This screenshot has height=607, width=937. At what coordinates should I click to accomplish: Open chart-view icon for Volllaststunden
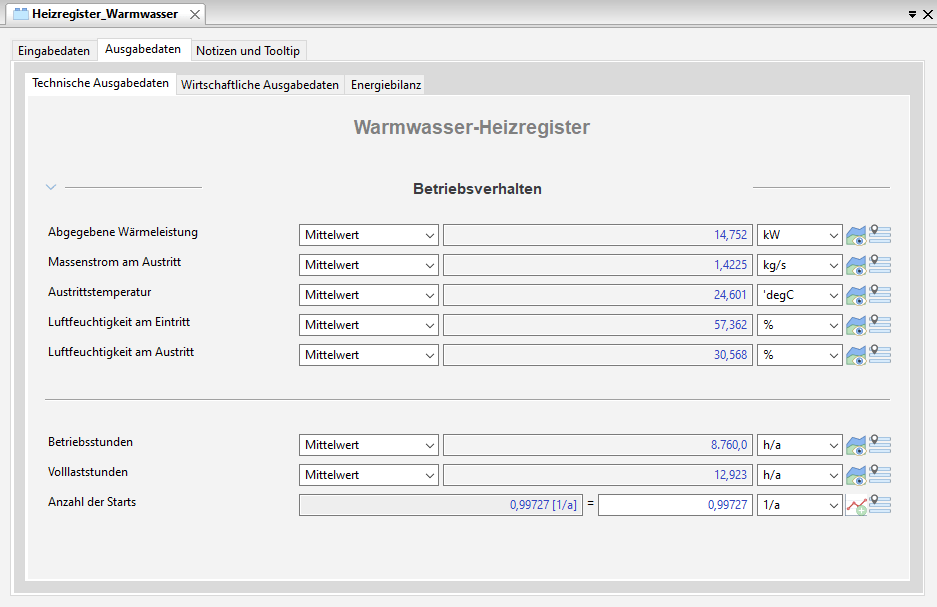tap(856, 475)
